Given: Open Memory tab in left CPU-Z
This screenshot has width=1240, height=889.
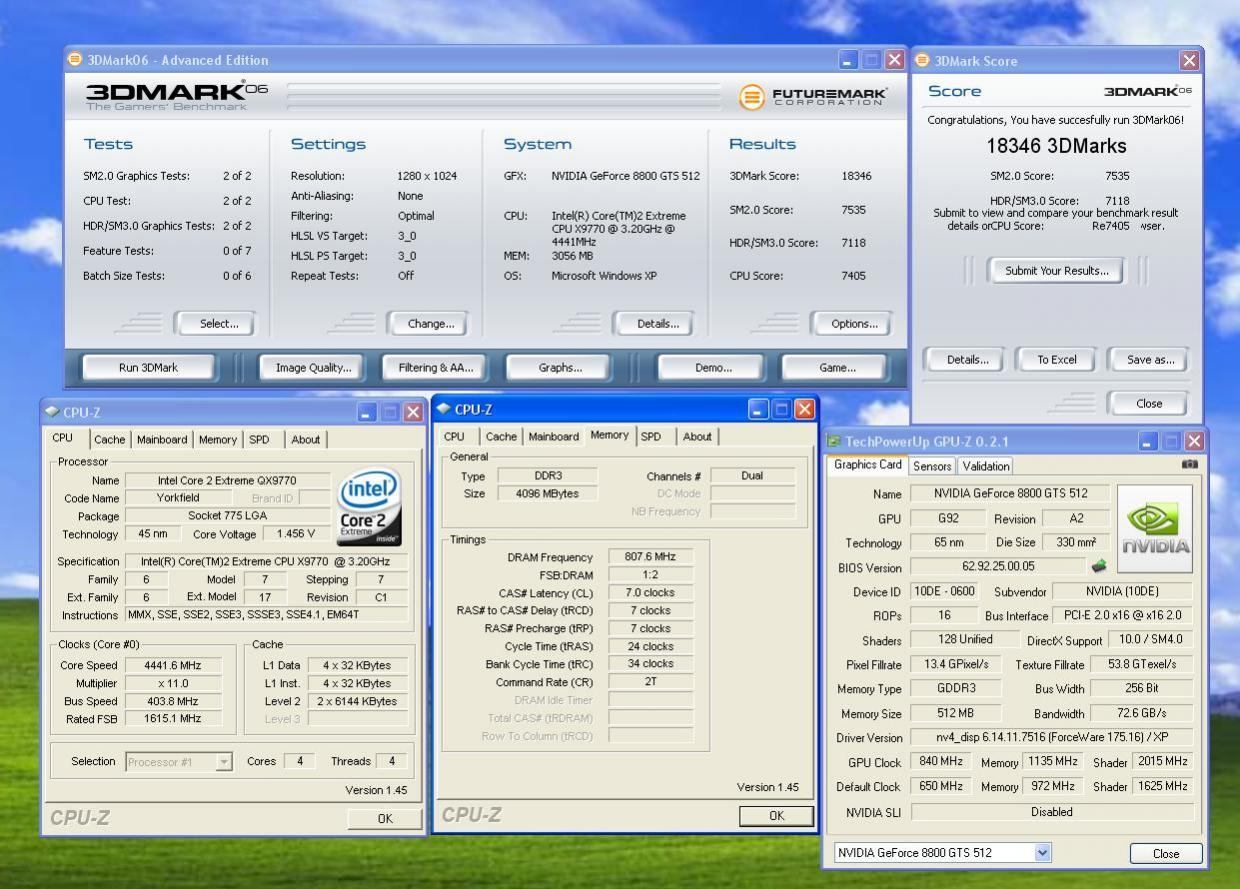Looking at the screenshot, I should 218,439.
